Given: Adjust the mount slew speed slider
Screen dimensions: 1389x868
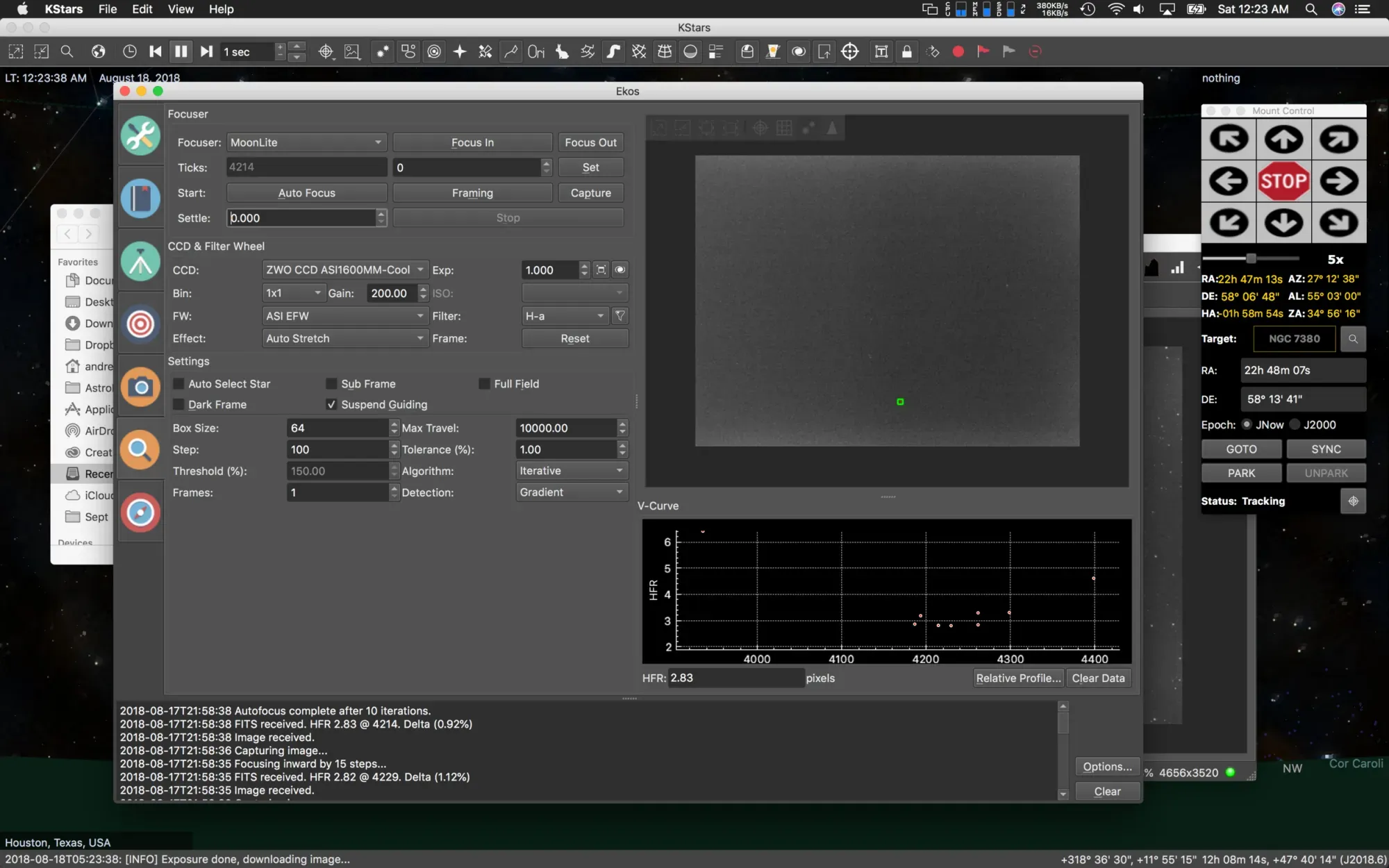Looking at the screenshot, I should pos(1251,259).
